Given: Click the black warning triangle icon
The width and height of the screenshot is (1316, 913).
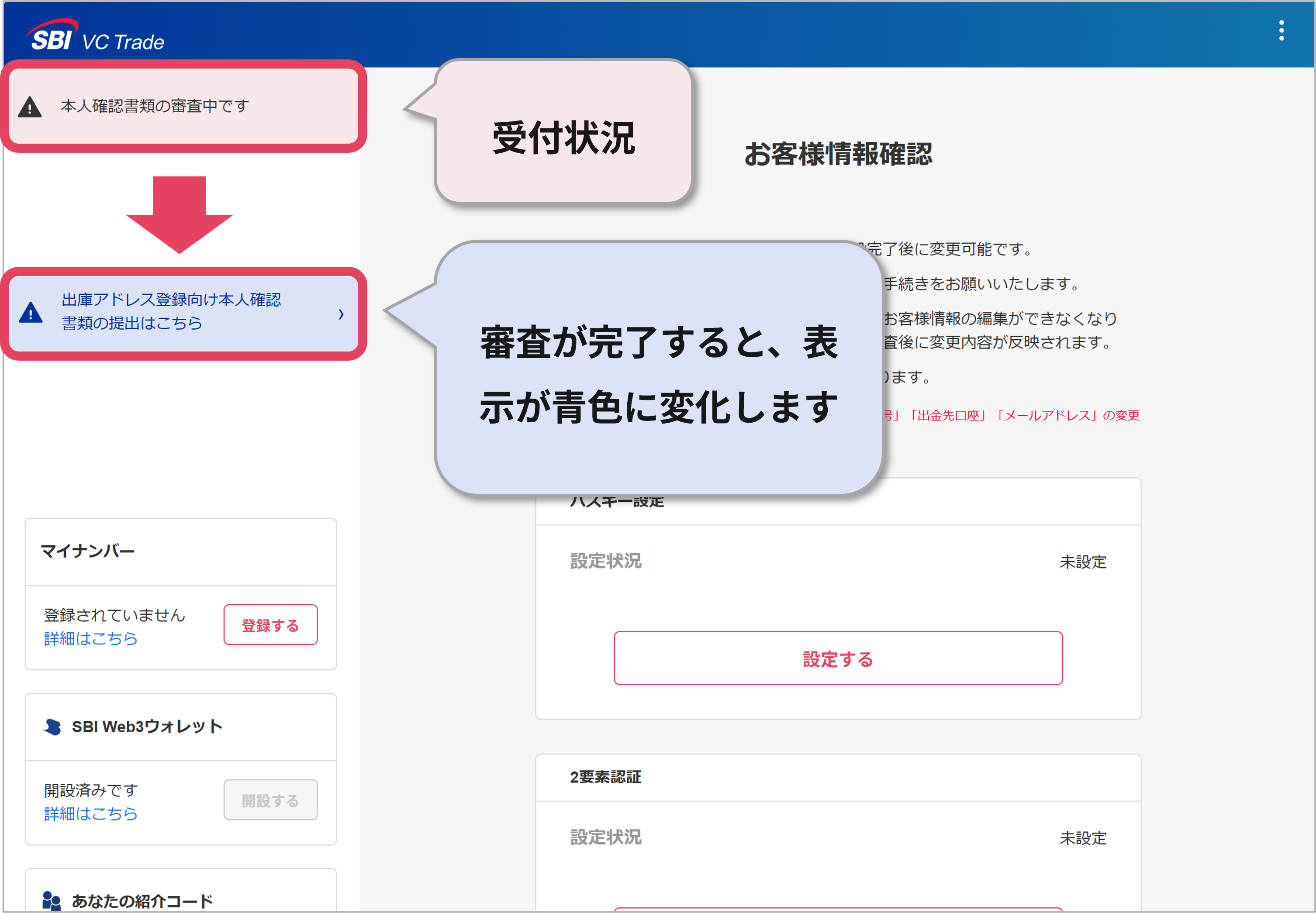Looking at the screenshot, I should click(x=30, y=107).
